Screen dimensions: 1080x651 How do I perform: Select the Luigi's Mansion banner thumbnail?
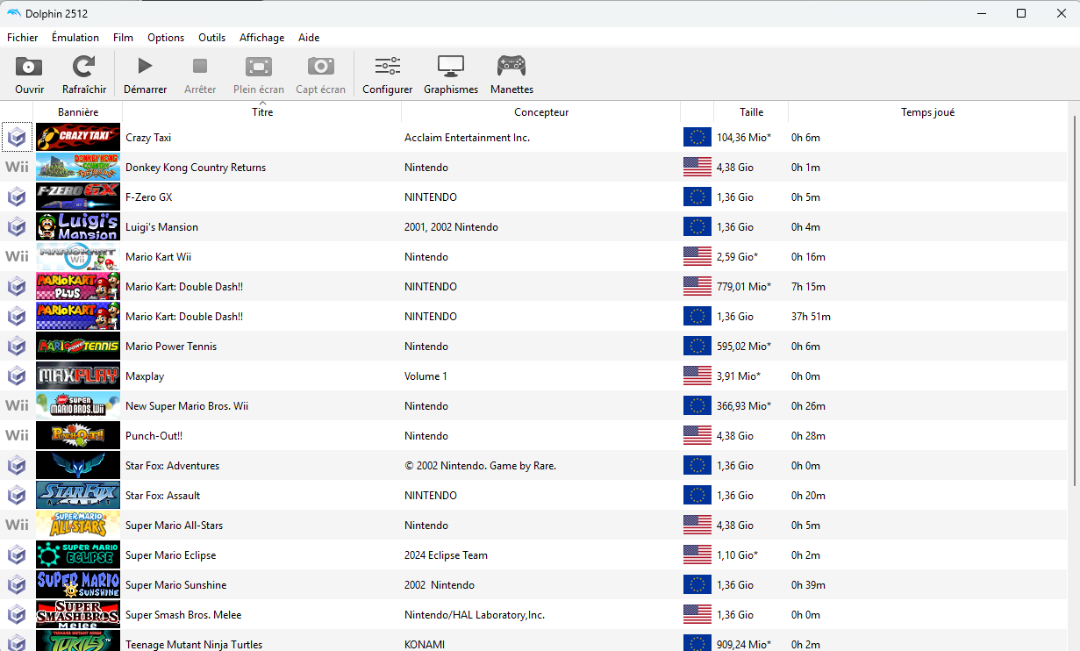pos(78,227)
